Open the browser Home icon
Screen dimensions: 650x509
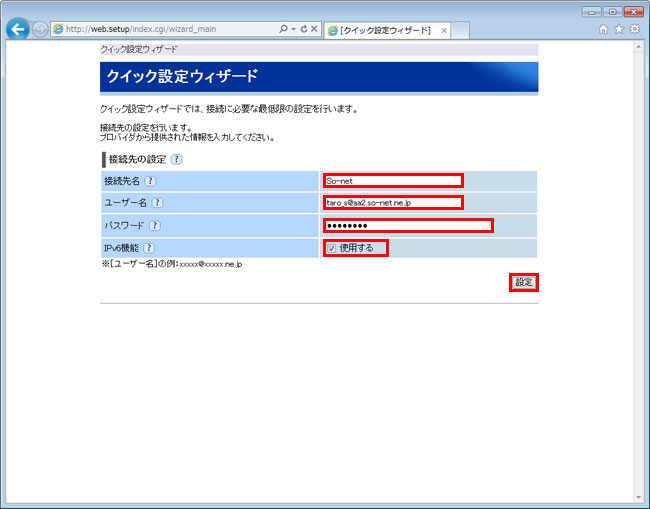(603, 30)
